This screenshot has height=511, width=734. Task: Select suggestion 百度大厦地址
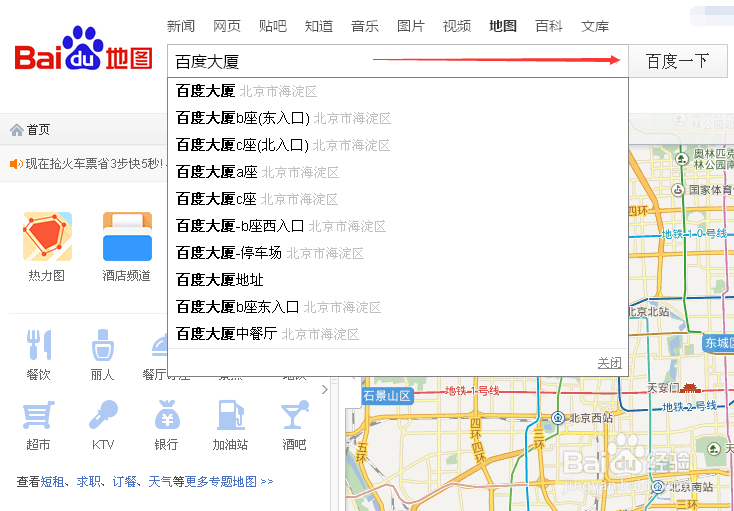397,280
